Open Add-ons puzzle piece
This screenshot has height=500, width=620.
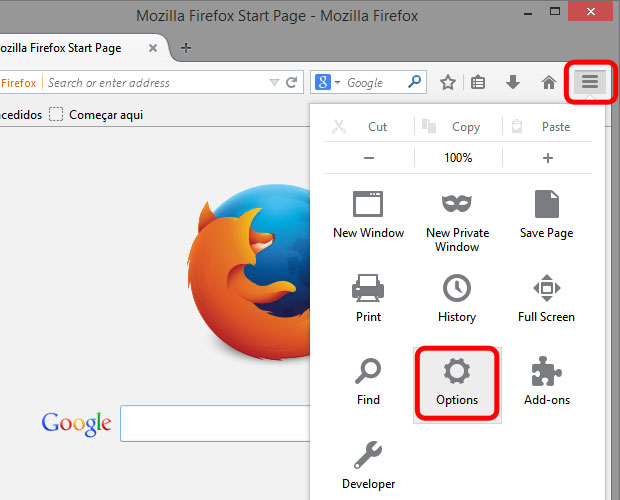click(547, 382)
